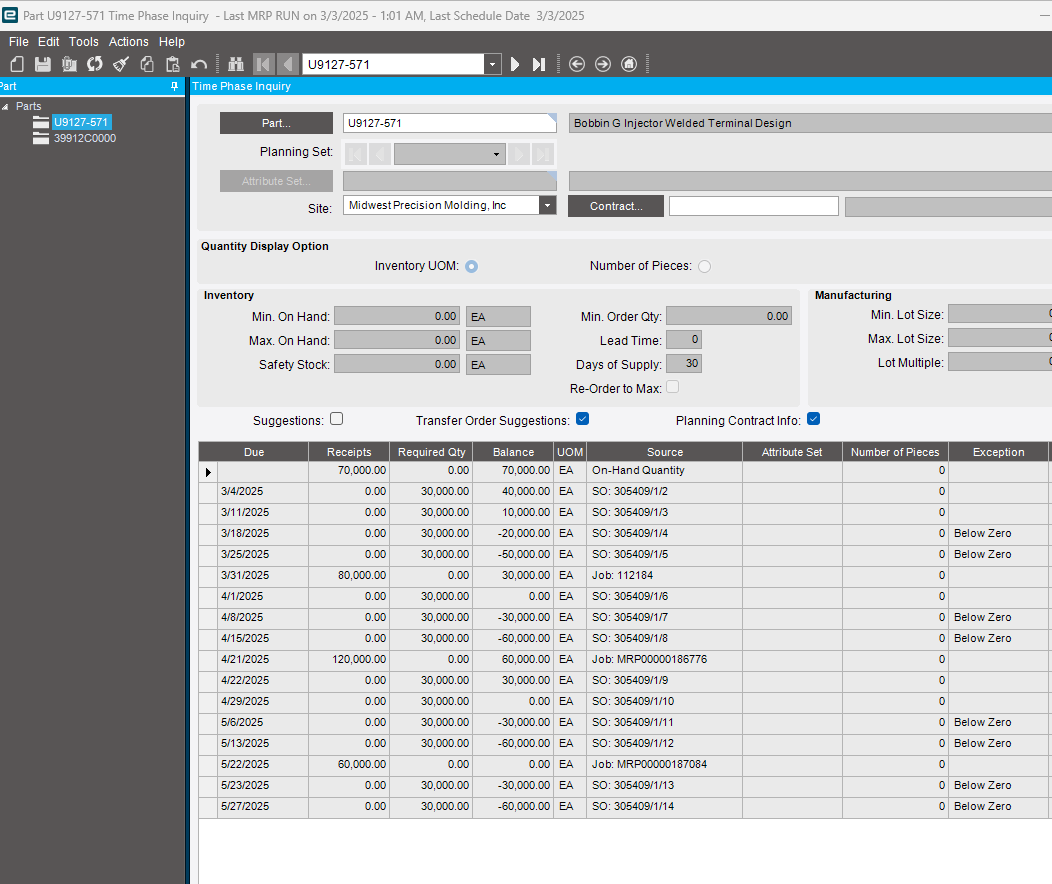Select the 39912C0000 part tree icon

[x=41, y=138]
